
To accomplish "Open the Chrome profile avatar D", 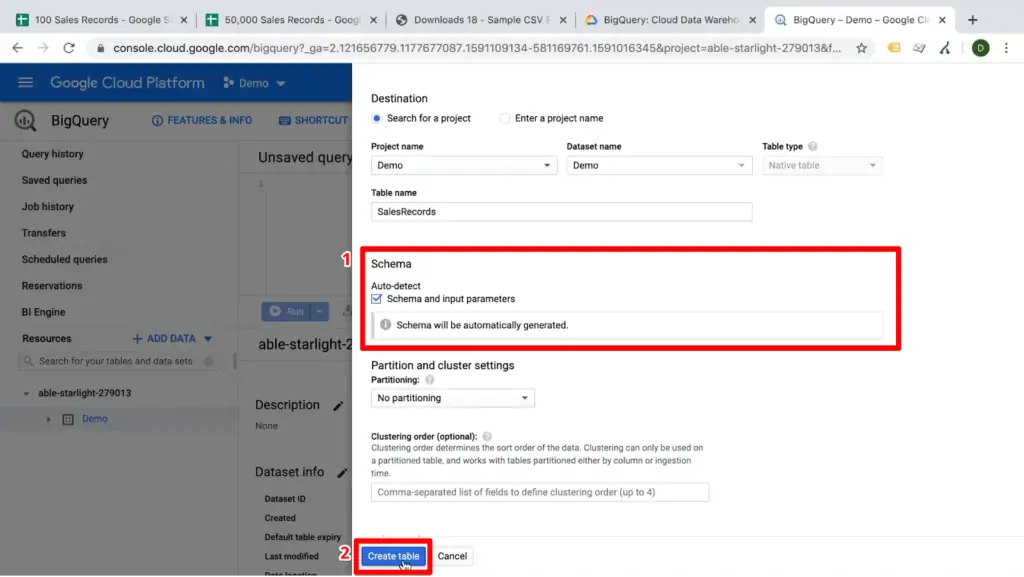I will pyautogui.click(x=980, y=47).
